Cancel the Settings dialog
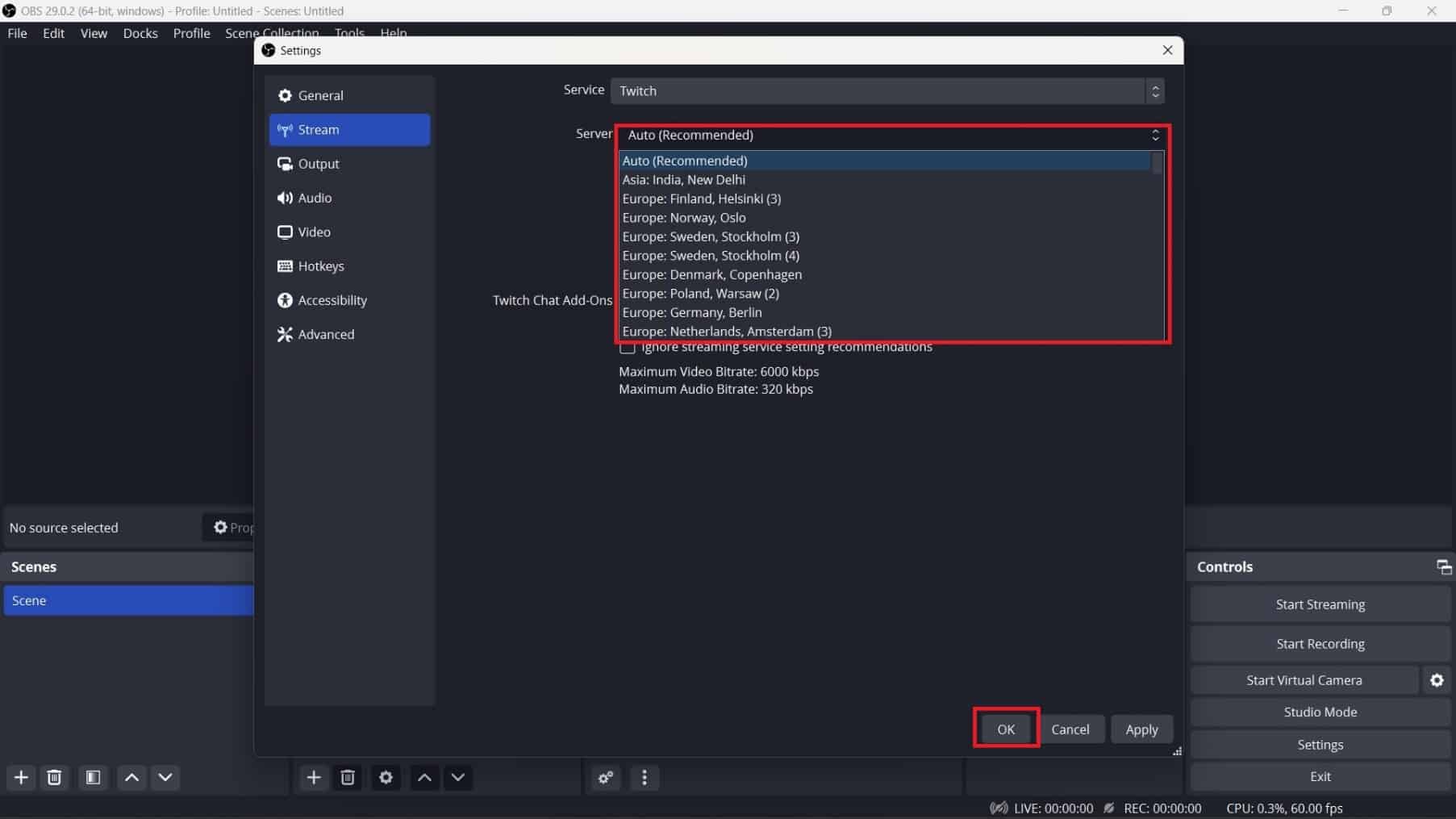The width and height of the screenshot is (1456, 819). point(1070,729)
